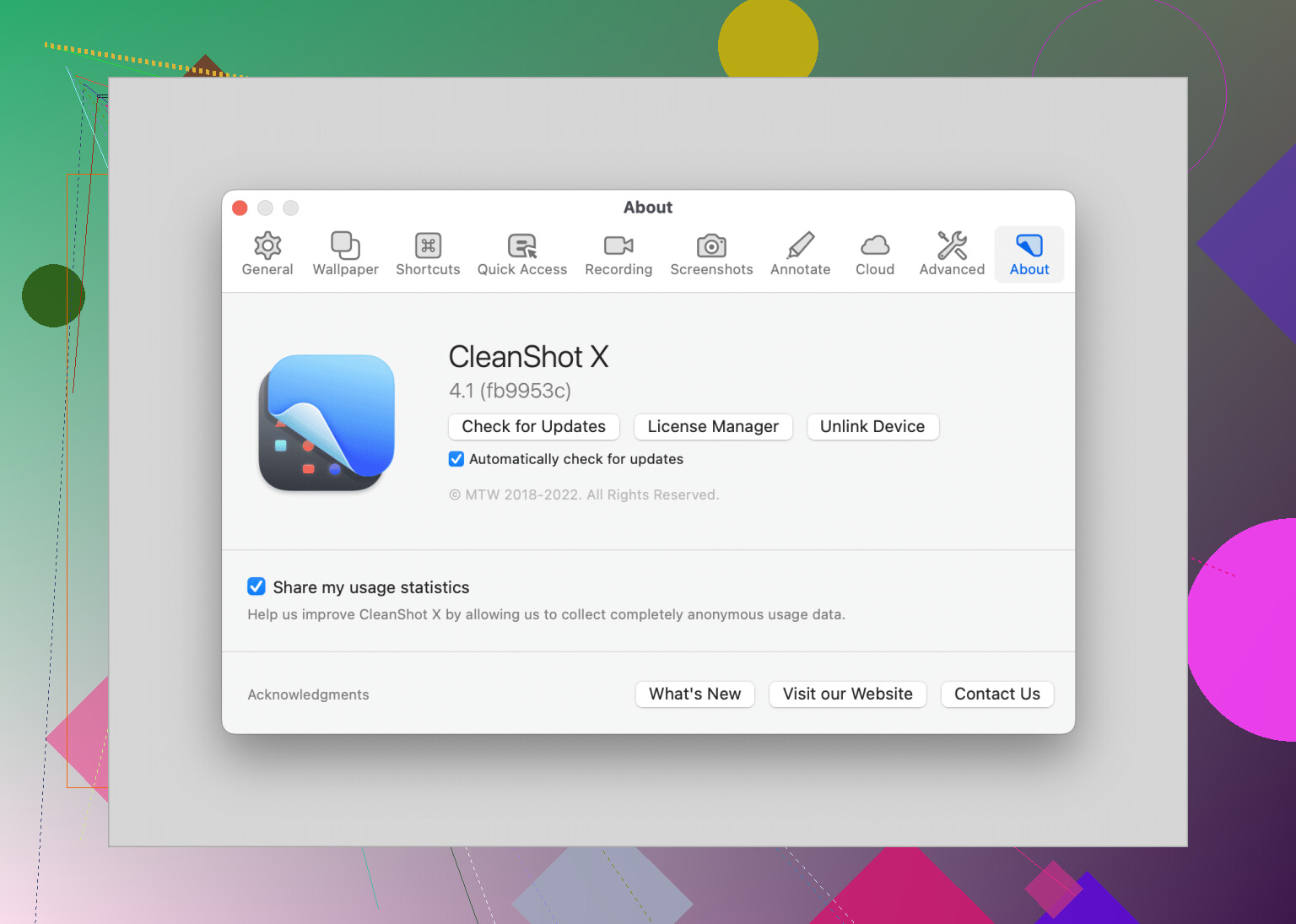Image resolution: width=1296 pixels, height=924 pixels.
Task: Select the Cloud settings icon
Action: (x=875, y=246)
